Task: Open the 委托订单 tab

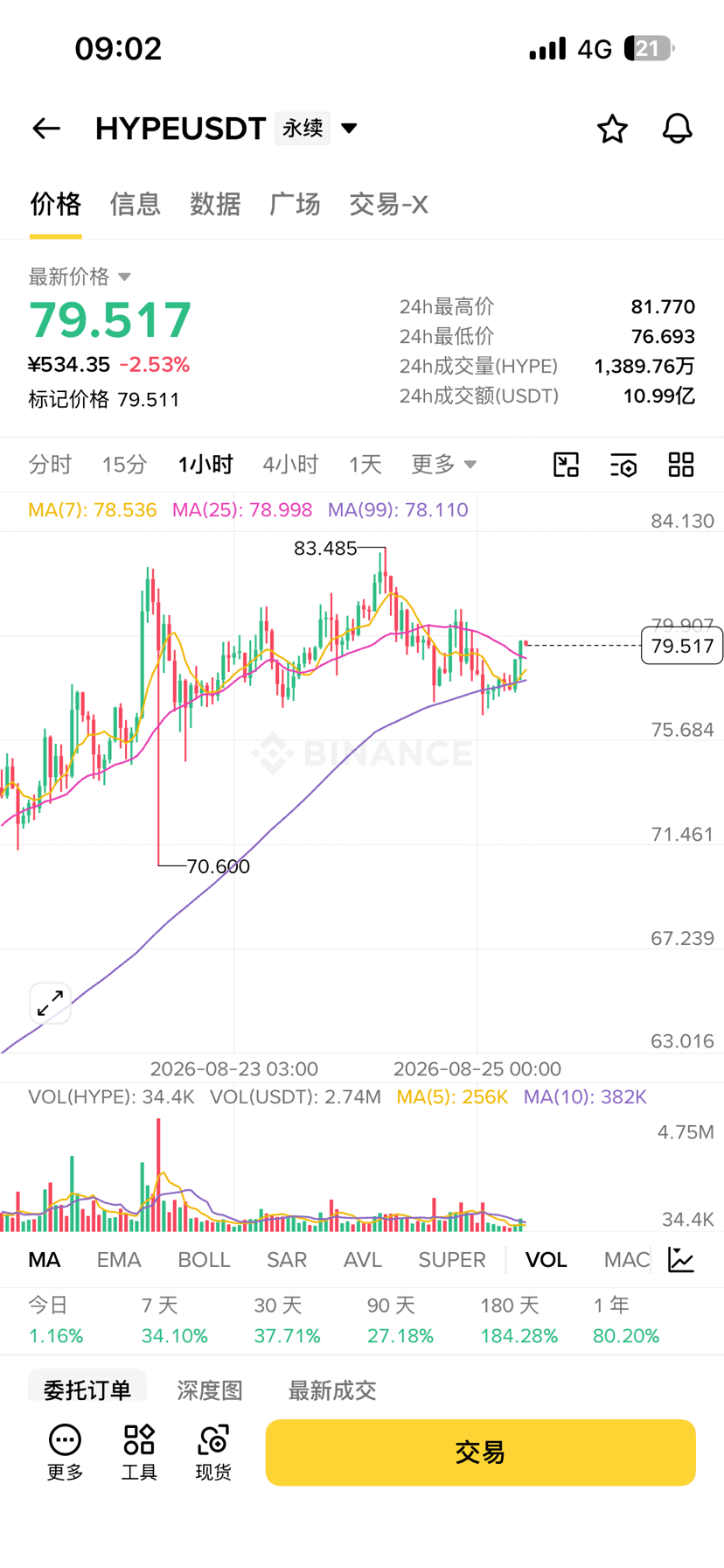Action: [87, 1389]
